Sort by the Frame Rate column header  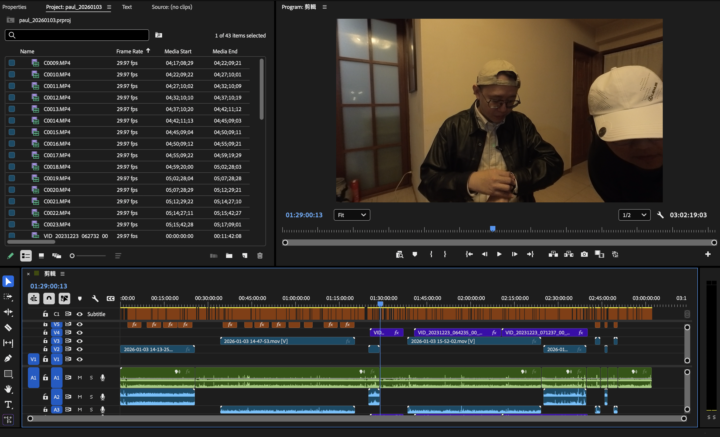(x=131, y=51)
